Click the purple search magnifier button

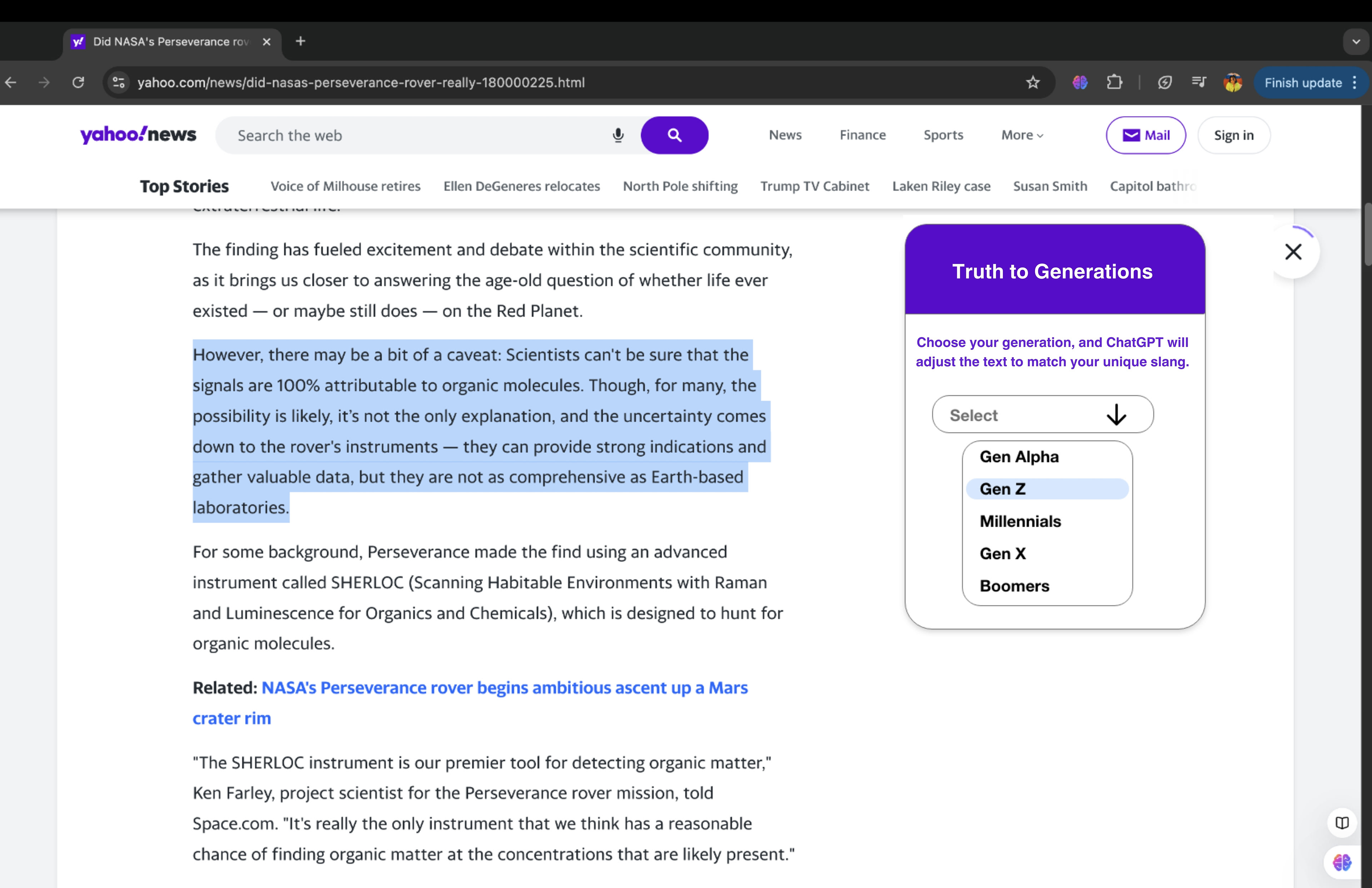675,135
